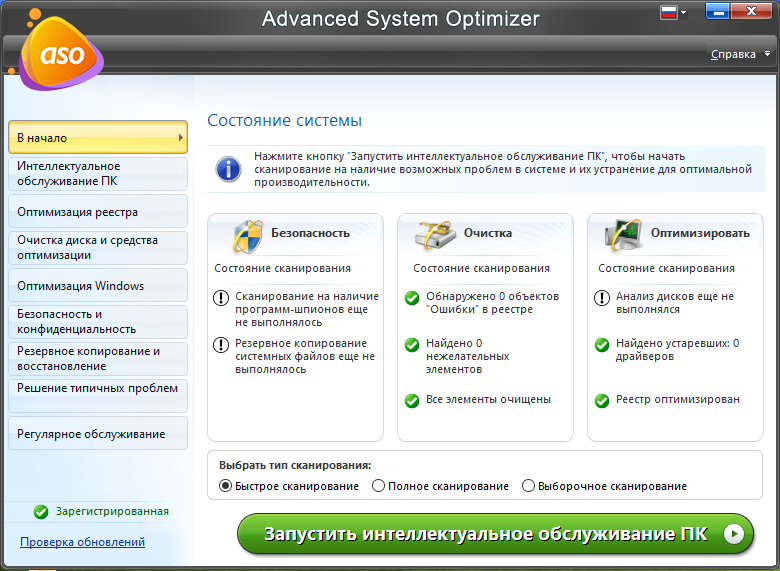Click green check beside Все элементы очищены
Screen dimensions: 780x571
(x=412, y=400)
